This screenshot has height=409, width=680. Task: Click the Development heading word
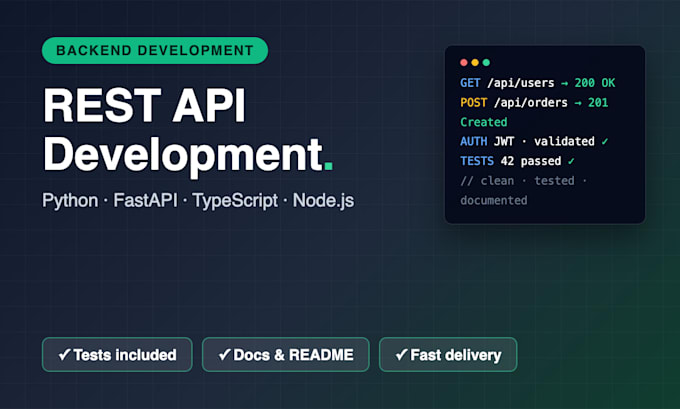(183, 155)
